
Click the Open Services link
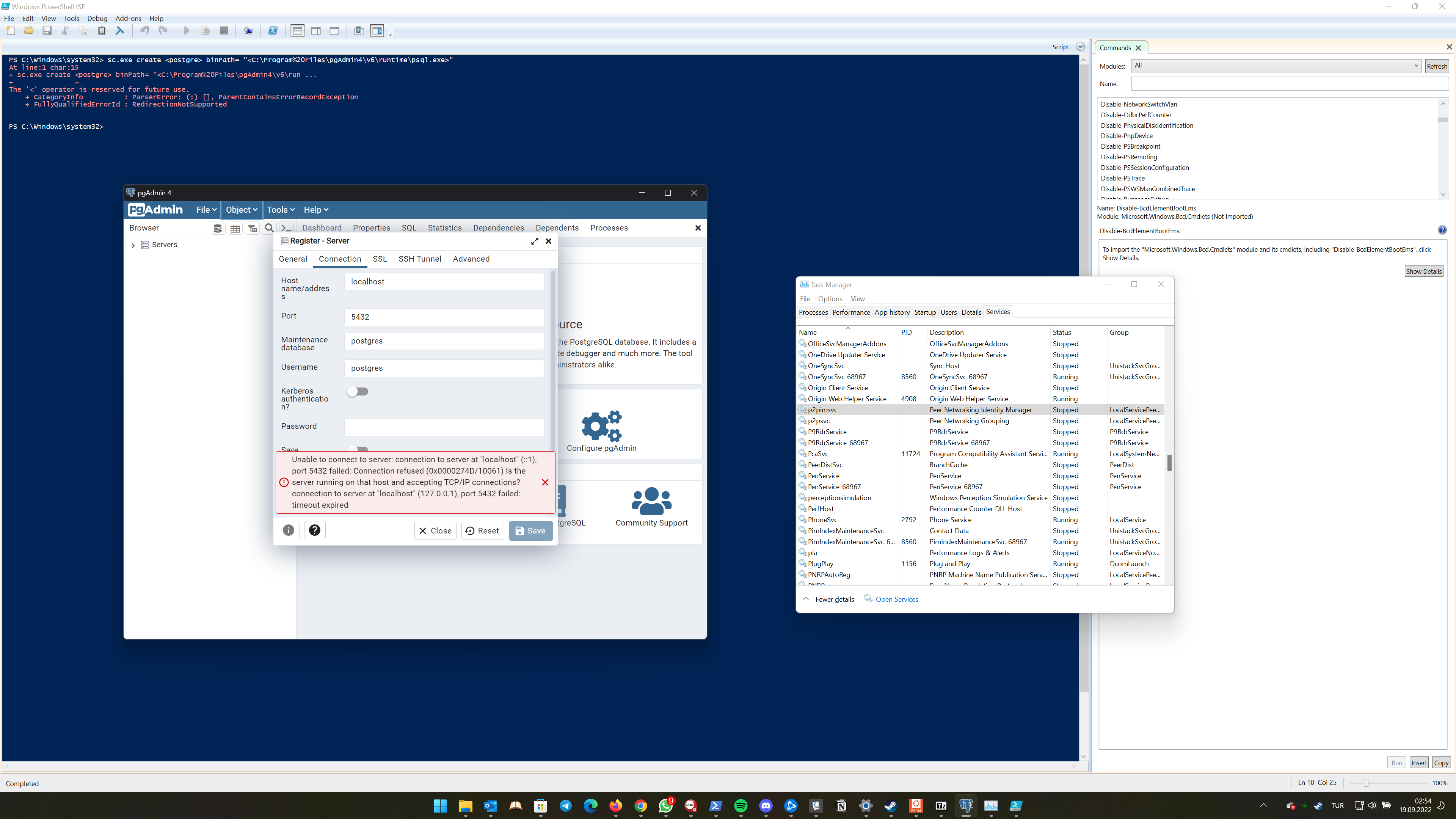click(x=896, y=599)
